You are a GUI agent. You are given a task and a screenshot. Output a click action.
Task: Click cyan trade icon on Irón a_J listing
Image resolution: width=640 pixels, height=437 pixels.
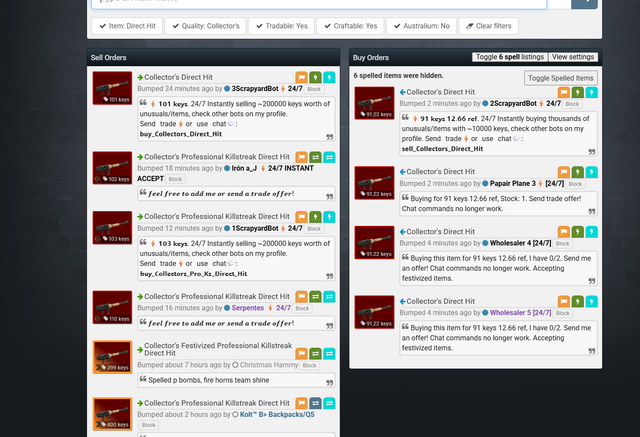(x=329, y=157)
